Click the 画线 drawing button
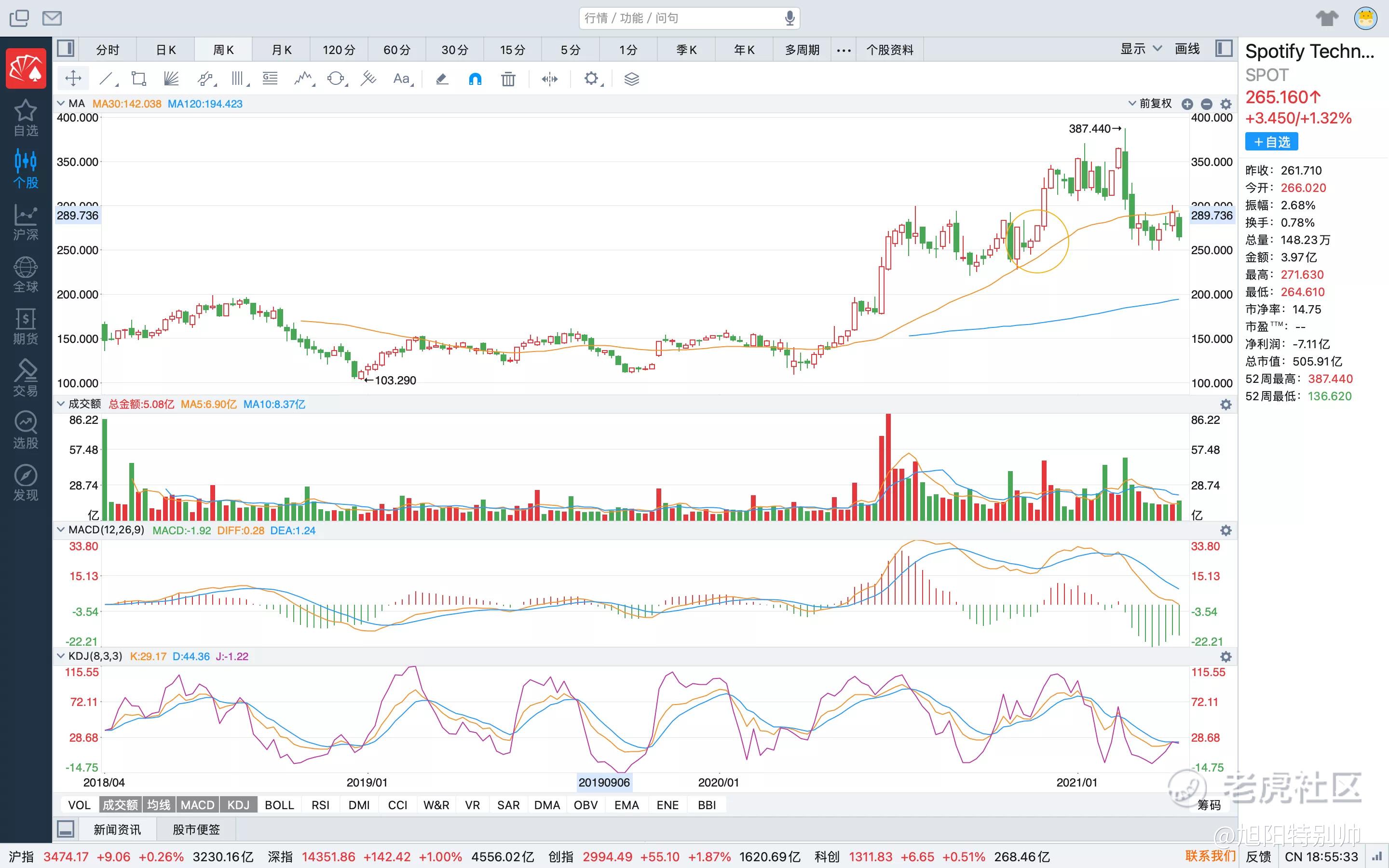1389x868 pixels. [1187, 49]
